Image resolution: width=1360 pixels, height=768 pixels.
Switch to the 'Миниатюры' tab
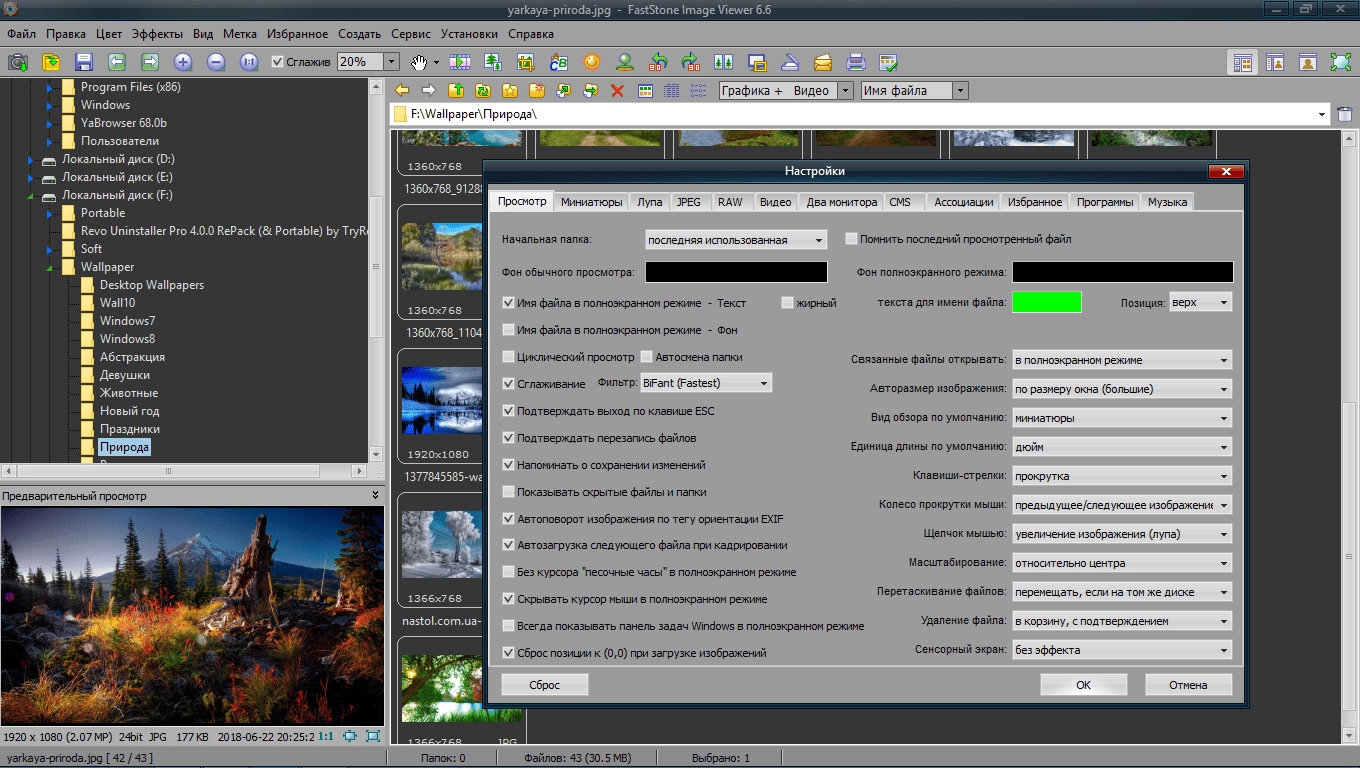(592, 202)
